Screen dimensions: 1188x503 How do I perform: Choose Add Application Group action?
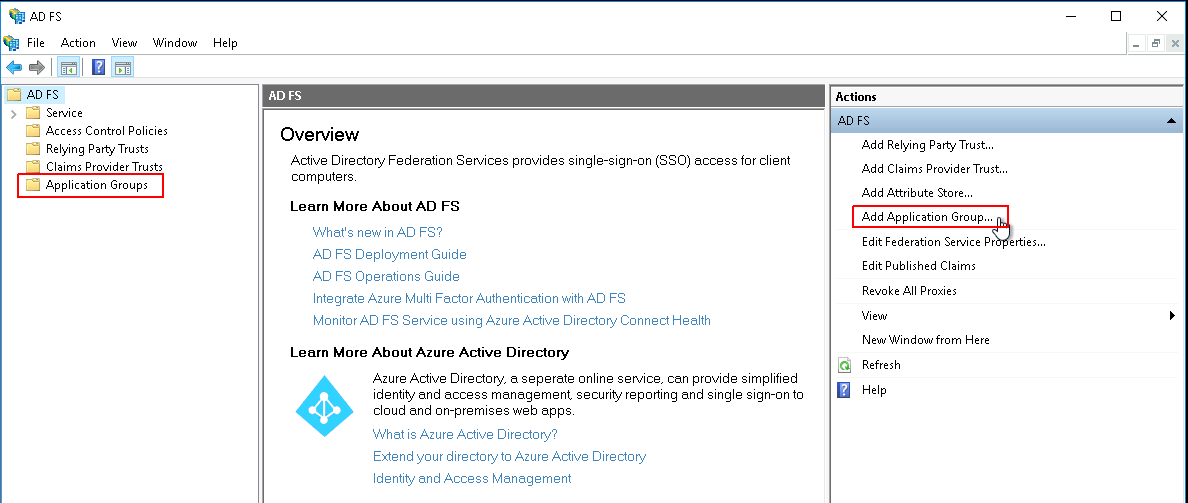click(x=927, y=217)
